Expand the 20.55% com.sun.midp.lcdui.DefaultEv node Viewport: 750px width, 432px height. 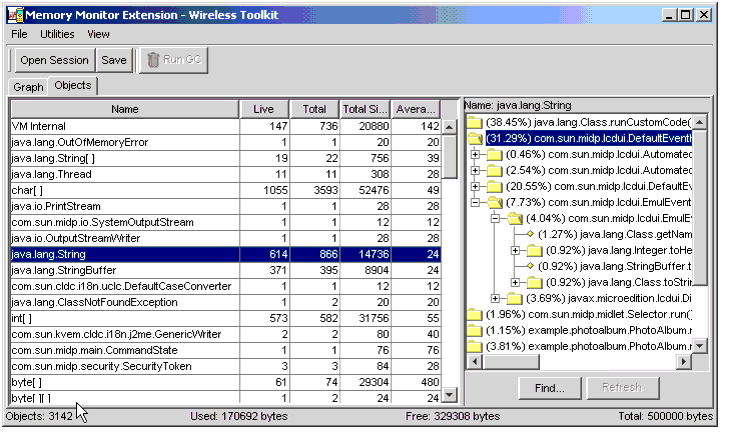(x=475, y=187)
